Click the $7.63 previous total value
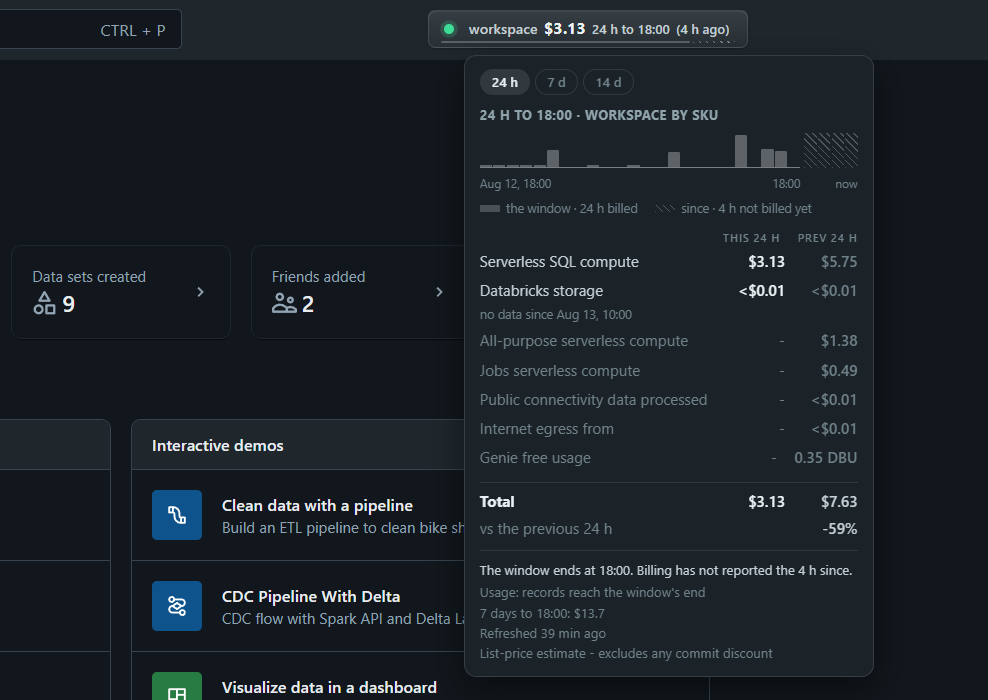The width and height of the screenshot is (988, 700). pos(839,502)
